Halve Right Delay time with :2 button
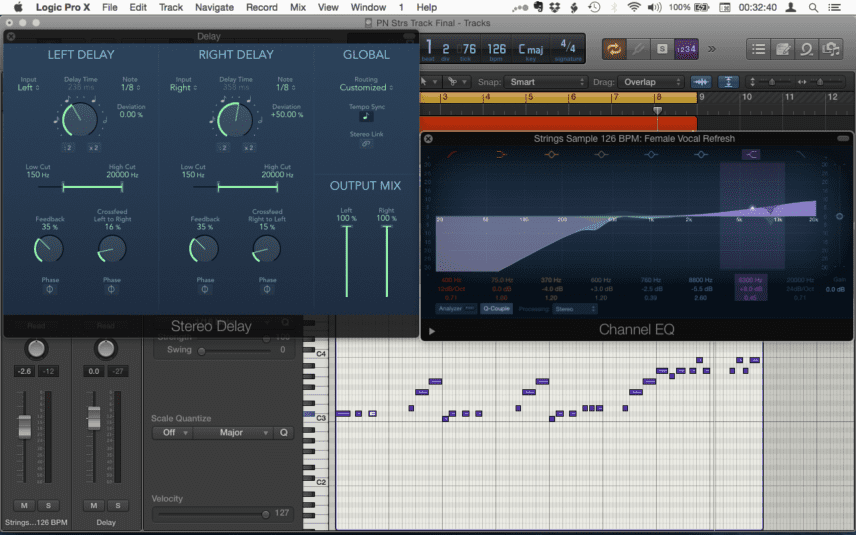Screen dimensions: 856x535 pos(223,147)
